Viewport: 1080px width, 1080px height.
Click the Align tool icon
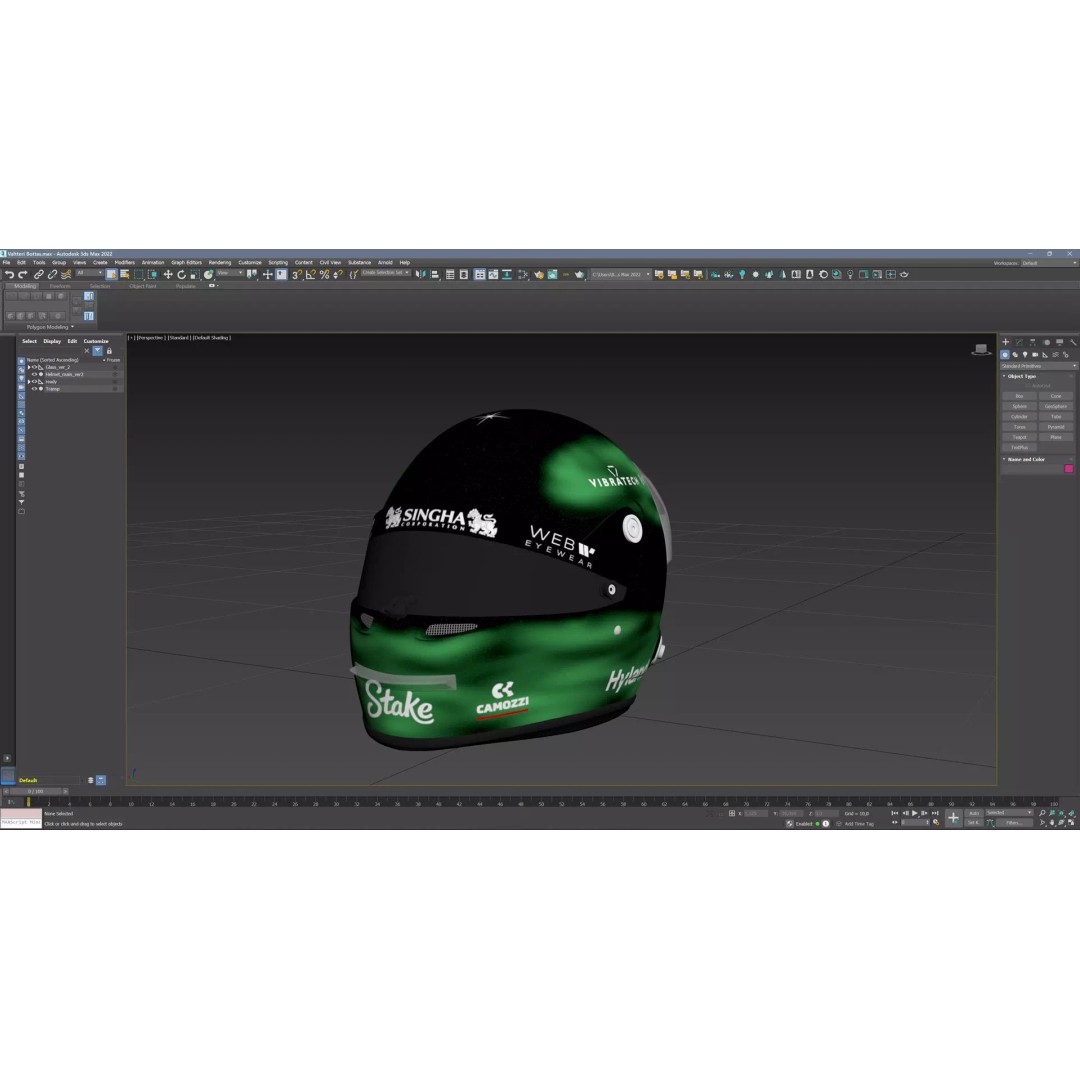coord(435,274)
